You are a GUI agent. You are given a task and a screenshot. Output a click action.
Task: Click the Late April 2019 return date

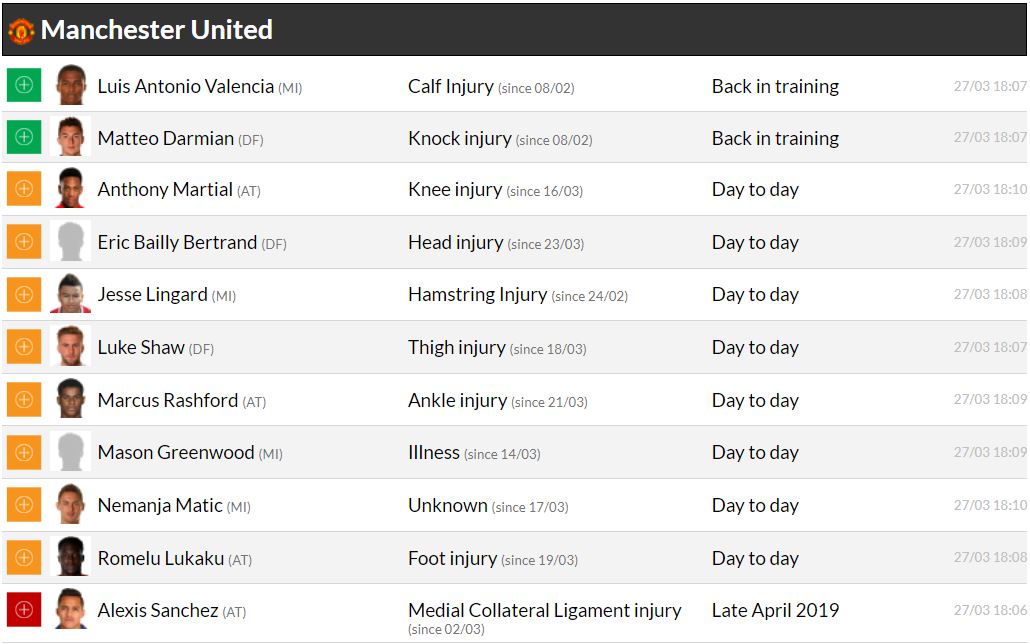[775, 610]
